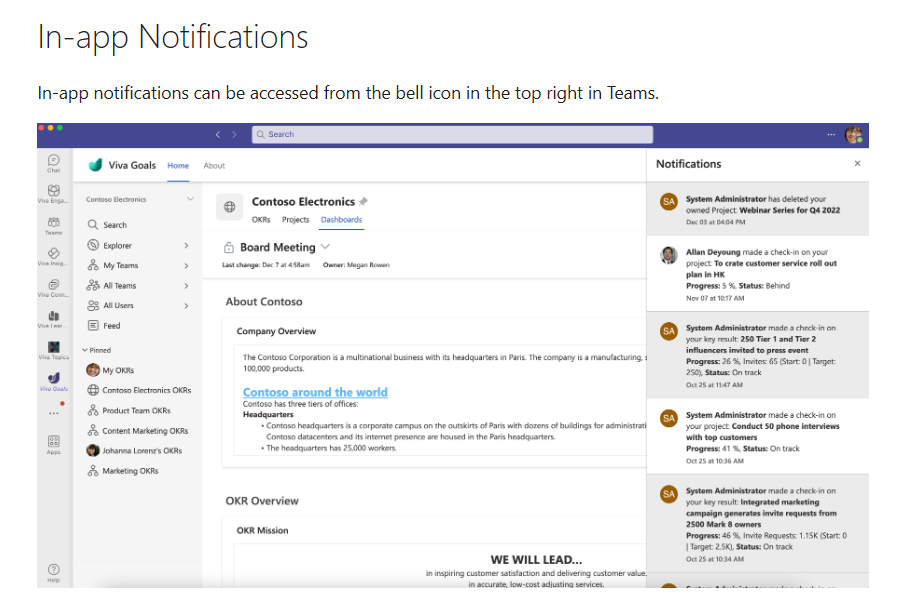Viewport: 898px width, 611px height.
Task: Open Teams icon in the left rail
Action: coord(53,226)
